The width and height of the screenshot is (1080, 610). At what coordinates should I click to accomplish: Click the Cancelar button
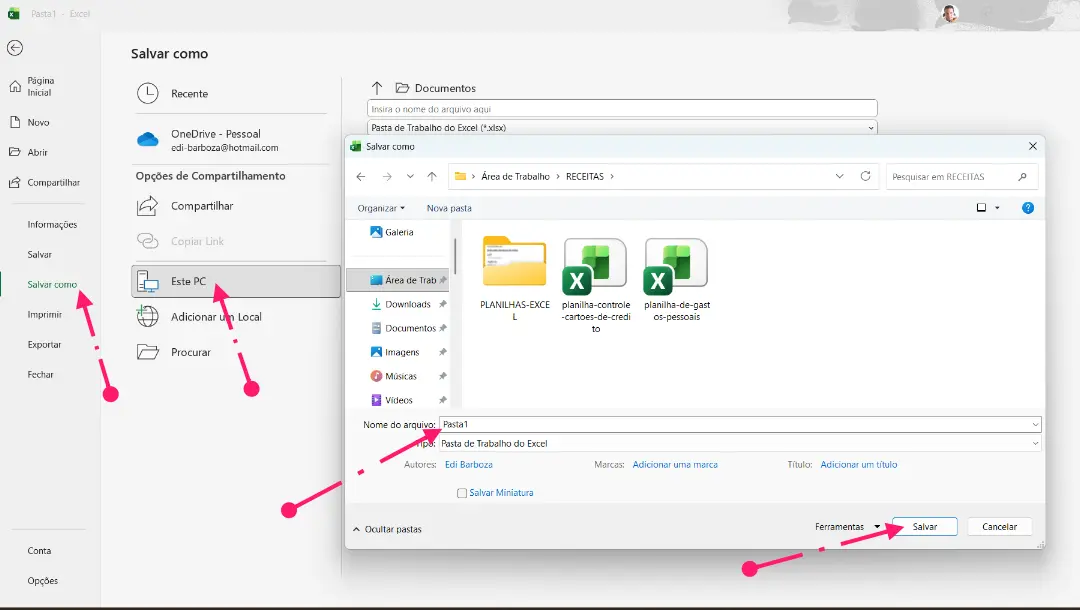point(999,527)
